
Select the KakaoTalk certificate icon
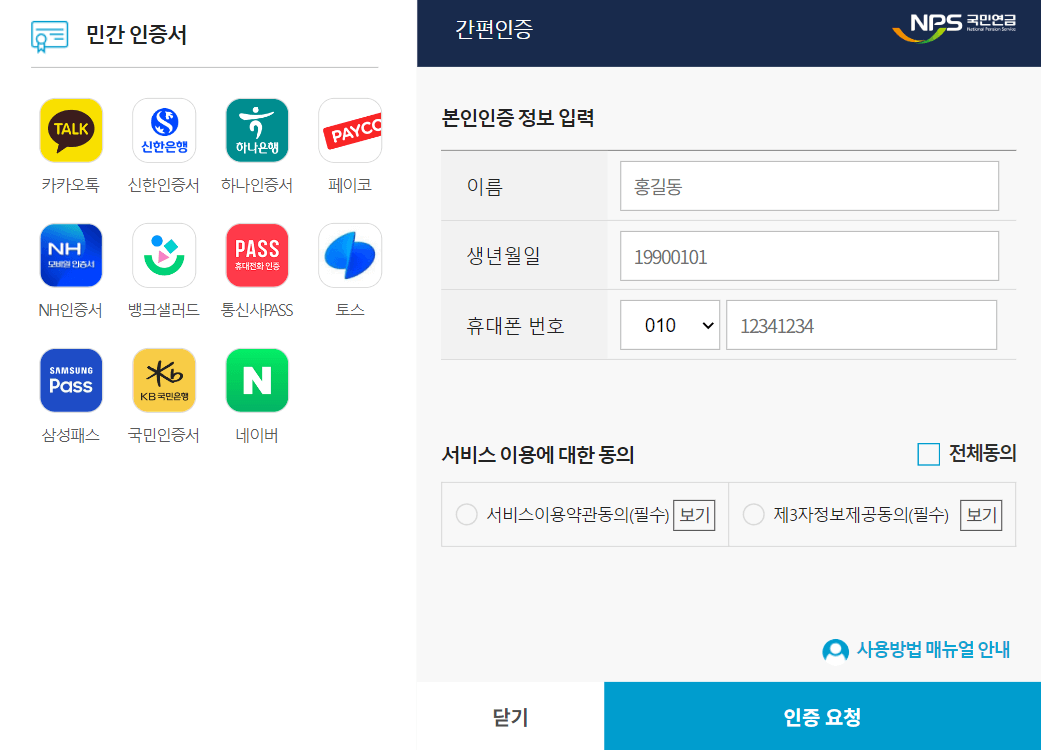[x=70, y=130]
